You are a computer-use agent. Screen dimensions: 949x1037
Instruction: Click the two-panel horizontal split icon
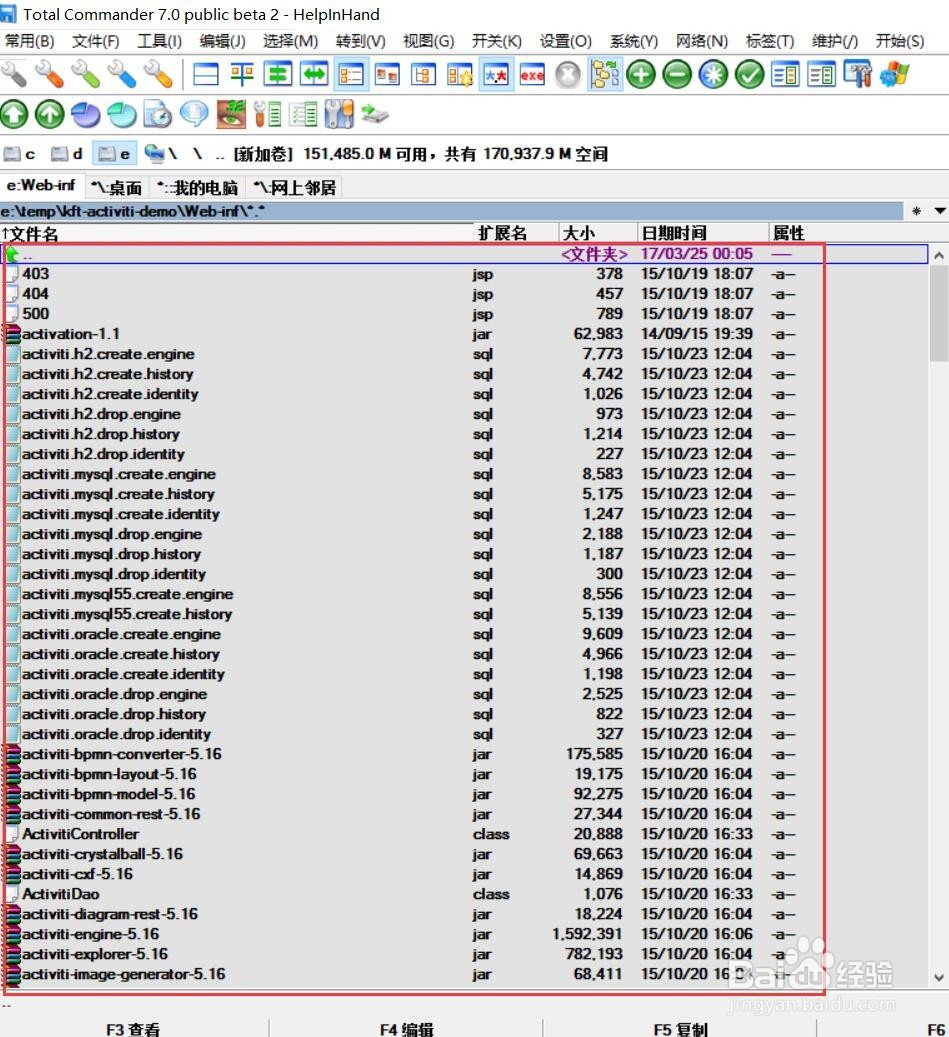[206, 74]
